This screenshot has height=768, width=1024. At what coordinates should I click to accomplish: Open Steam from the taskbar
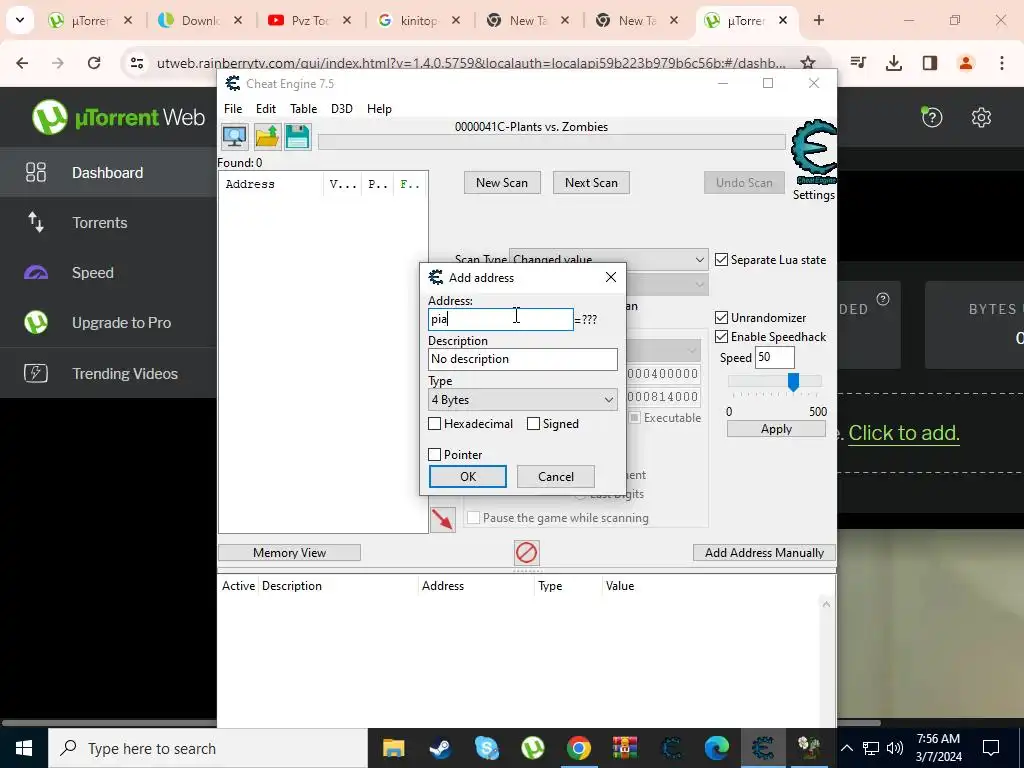coord(440,748)
